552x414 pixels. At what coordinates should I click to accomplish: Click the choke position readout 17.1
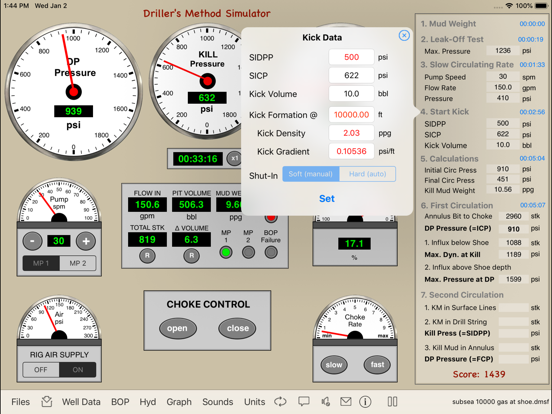pos(354,244)
